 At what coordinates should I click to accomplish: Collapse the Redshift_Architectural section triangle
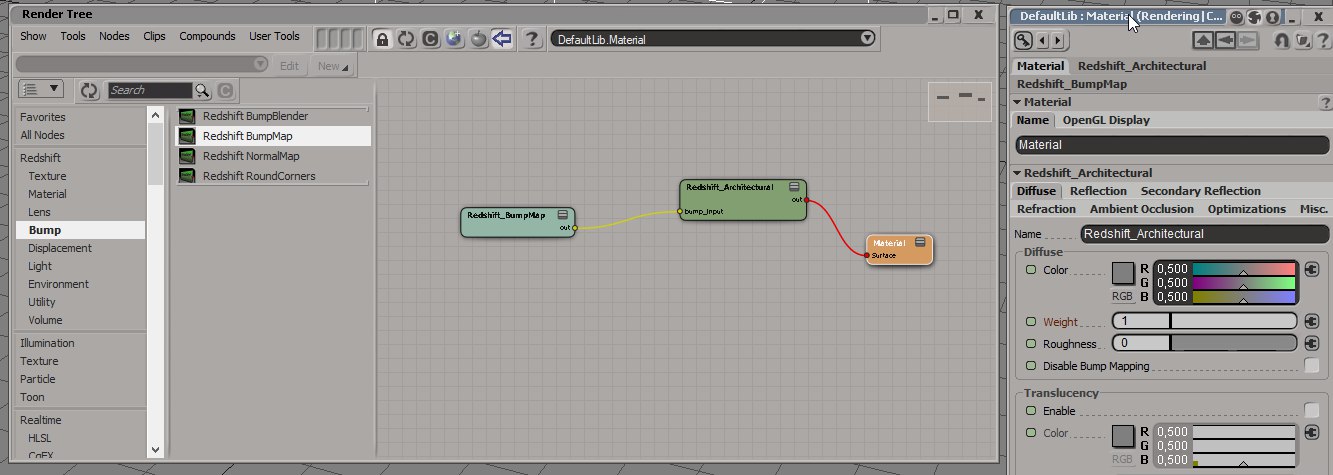point(1018,173)
